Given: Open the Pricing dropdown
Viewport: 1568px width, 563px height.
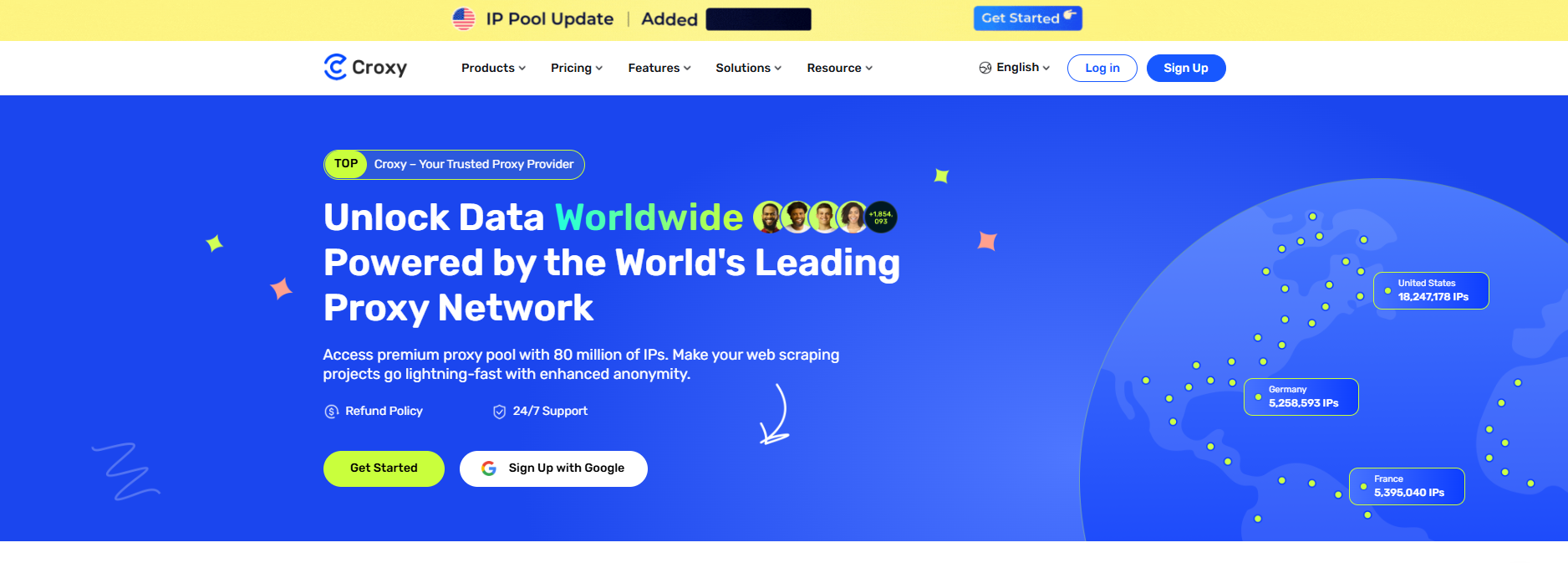Looking at the screenshot, I should click(576, 68).
